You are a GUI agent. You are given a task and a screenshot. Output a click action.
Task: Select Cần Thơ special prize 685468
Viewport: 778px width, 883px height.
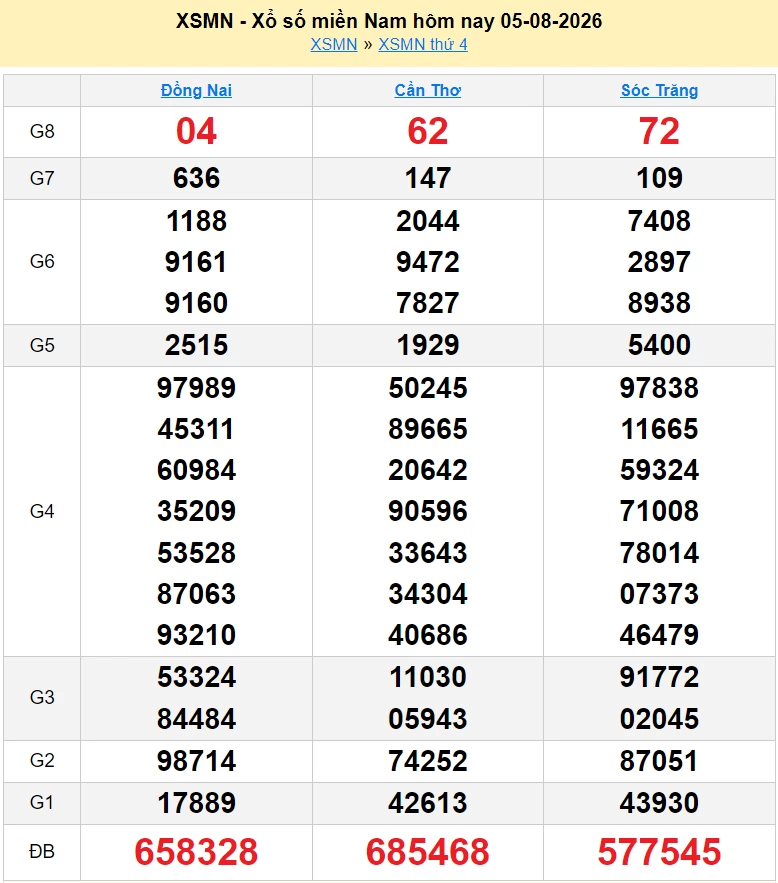pos(428,851)
